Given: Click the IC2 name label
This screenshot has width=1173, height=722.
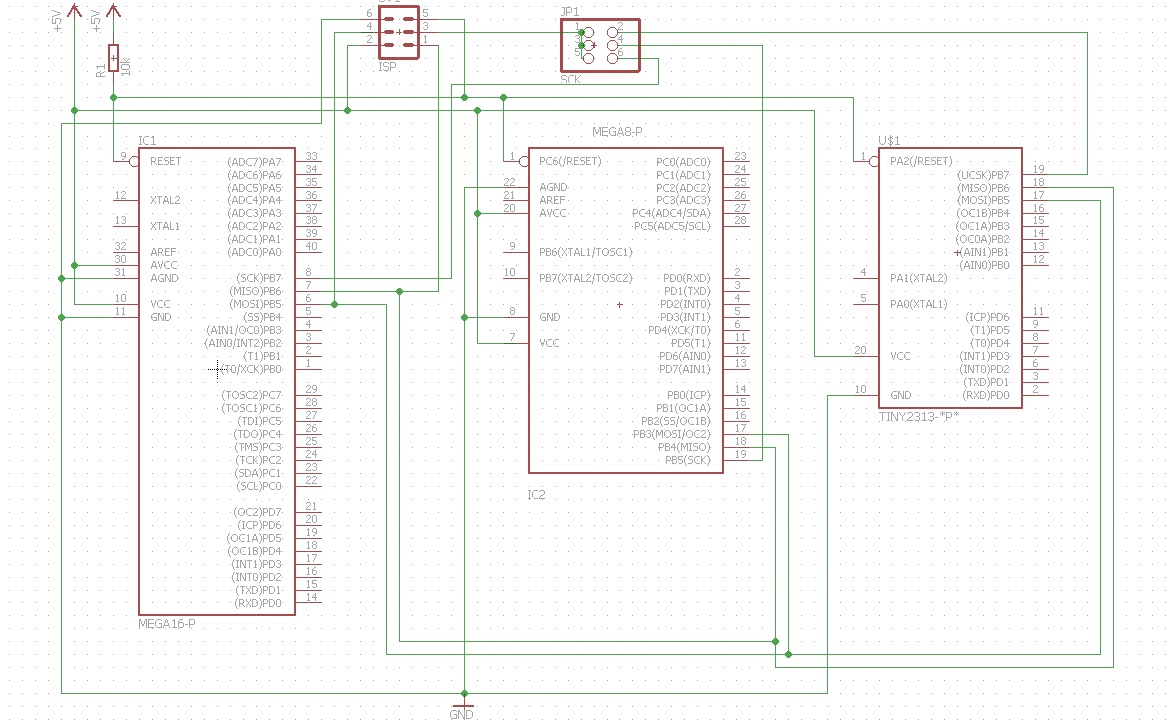Looking at the screenshot, I should click(536, 495).
